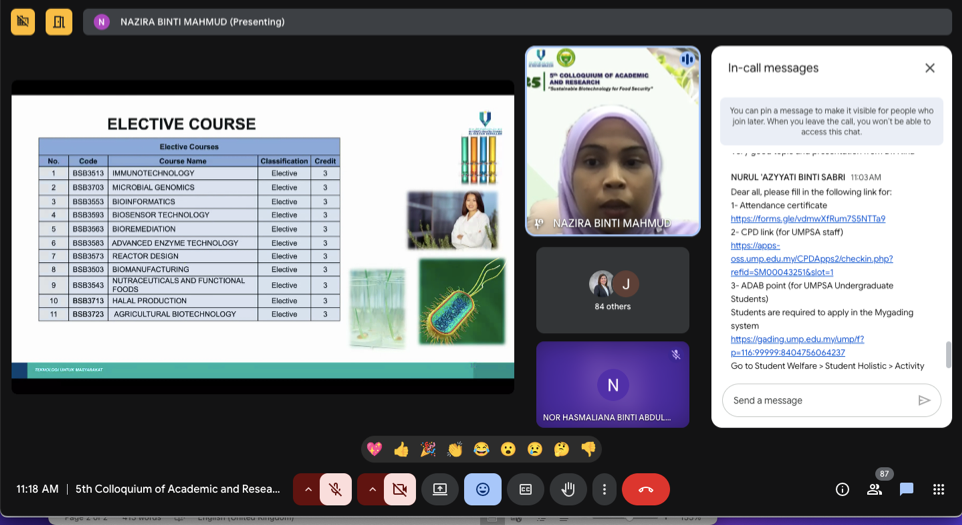Viewport: 962px width, 525px height.
Task: Click the muted mic icon on Nor Hasmaliana tile
Action: pos(675,354)
